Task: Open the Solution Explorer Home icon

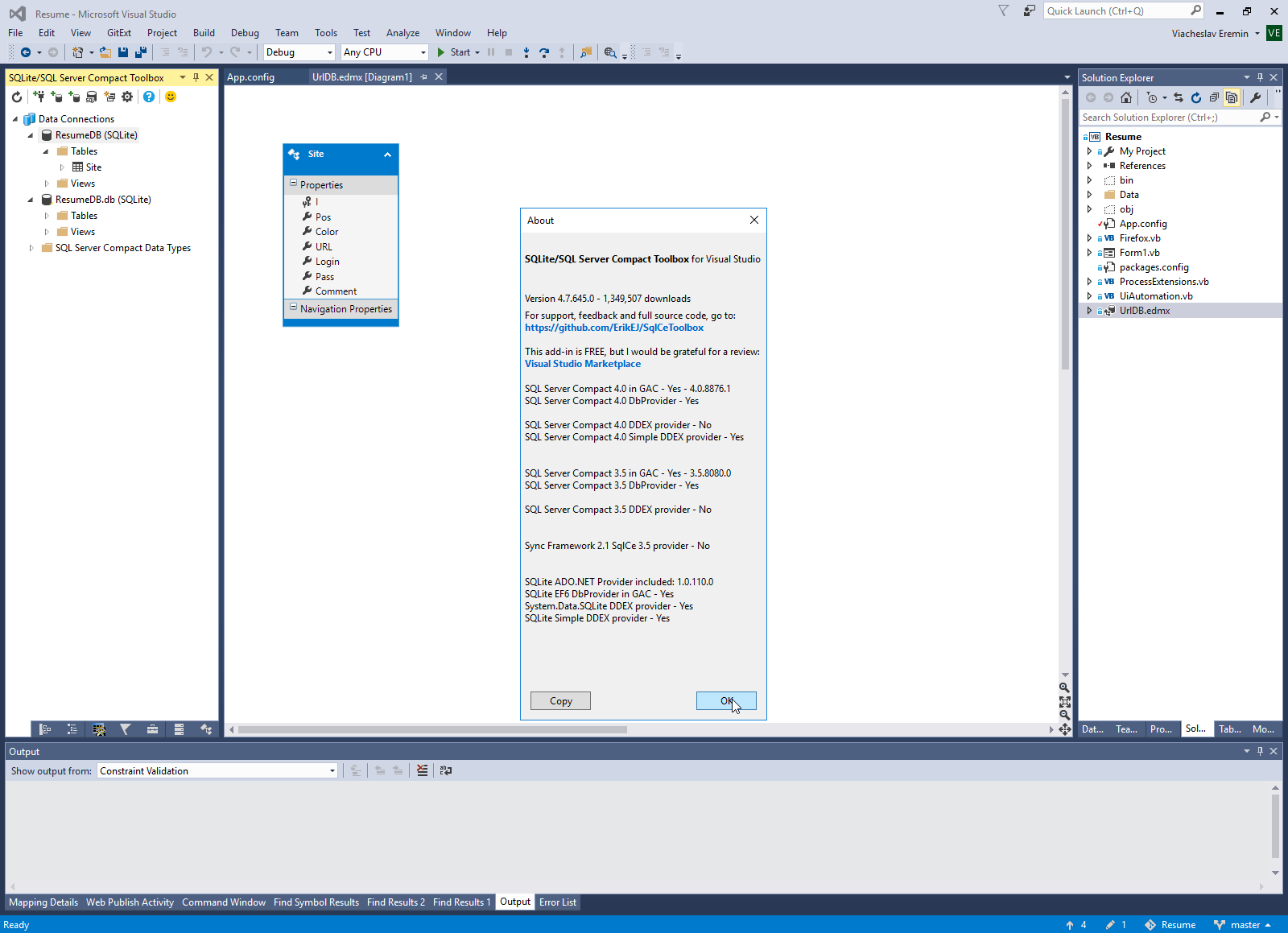Action: (1126, 97)
